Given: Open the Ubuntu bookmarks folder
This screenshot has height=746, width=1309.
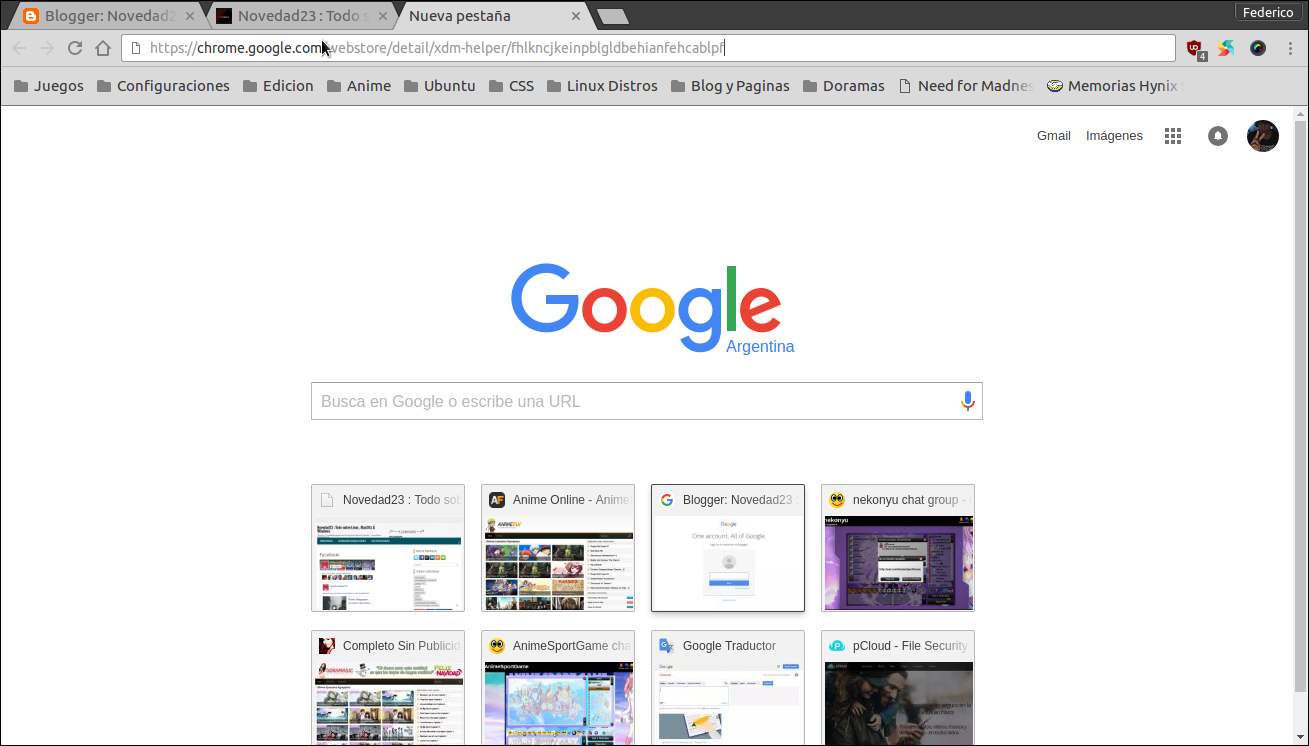Looking at the screenshot, I should (439, 86).
